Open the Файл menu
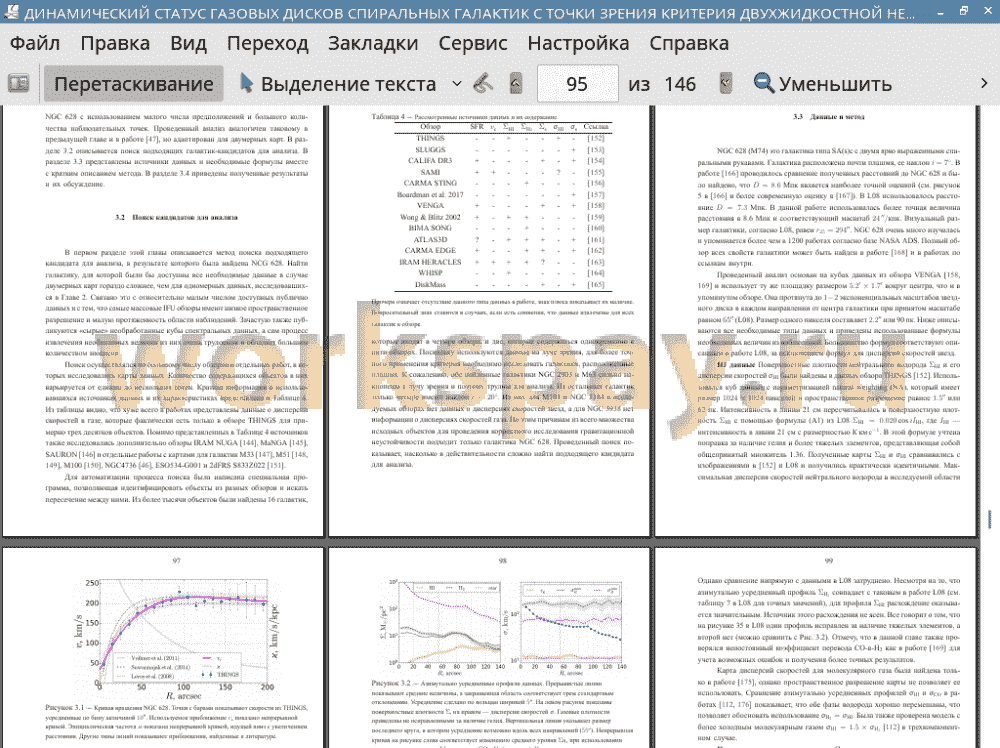 (x=35, y=43)
